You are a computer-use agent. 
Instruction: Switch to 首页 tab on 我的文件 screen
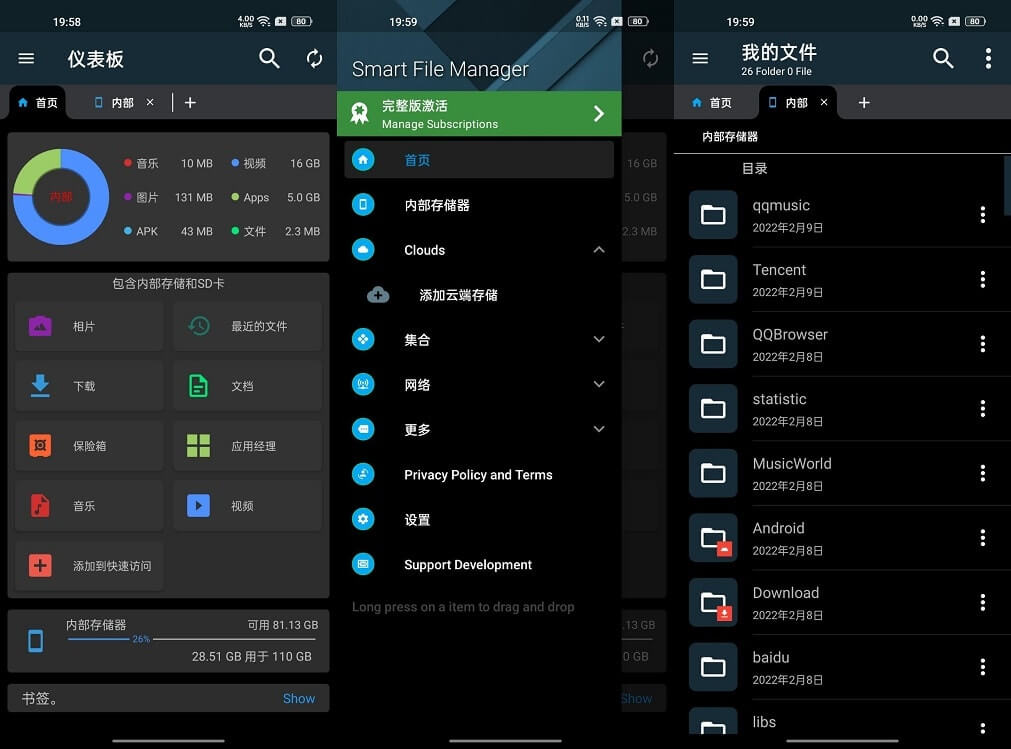tap(712, 102)
